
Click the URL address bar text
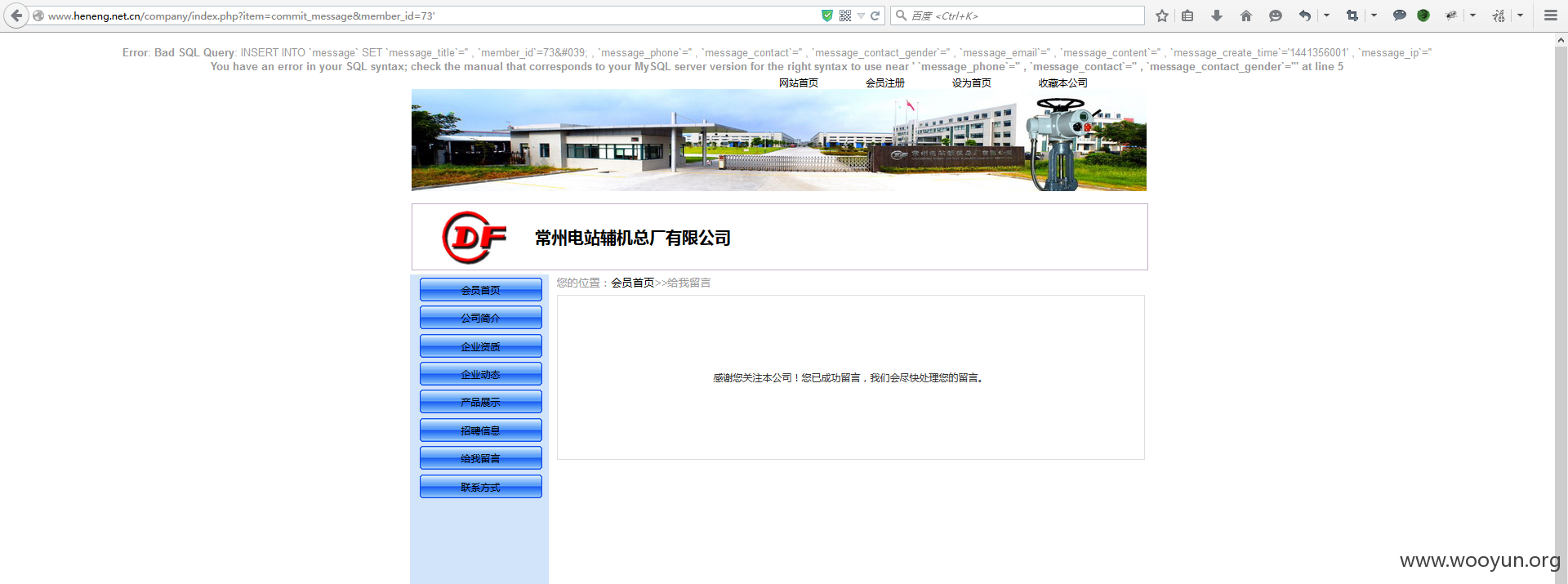pos(241,16)
